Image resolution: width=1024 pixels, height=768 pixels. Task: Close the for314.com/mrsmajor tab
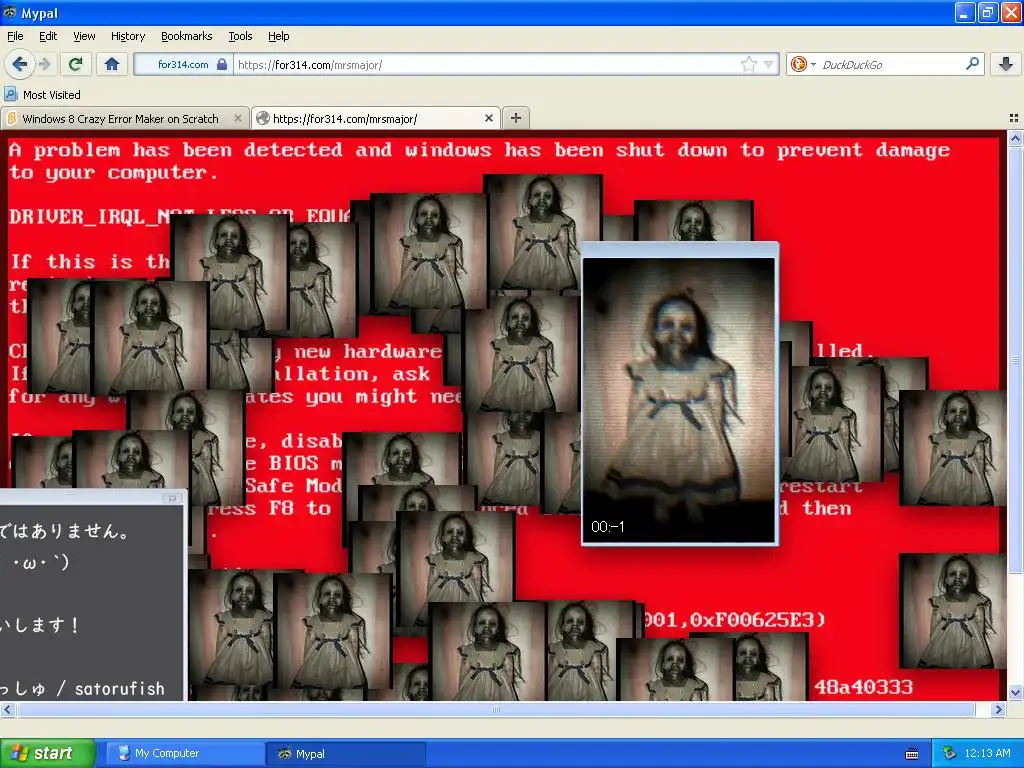(x=488, y=118)
